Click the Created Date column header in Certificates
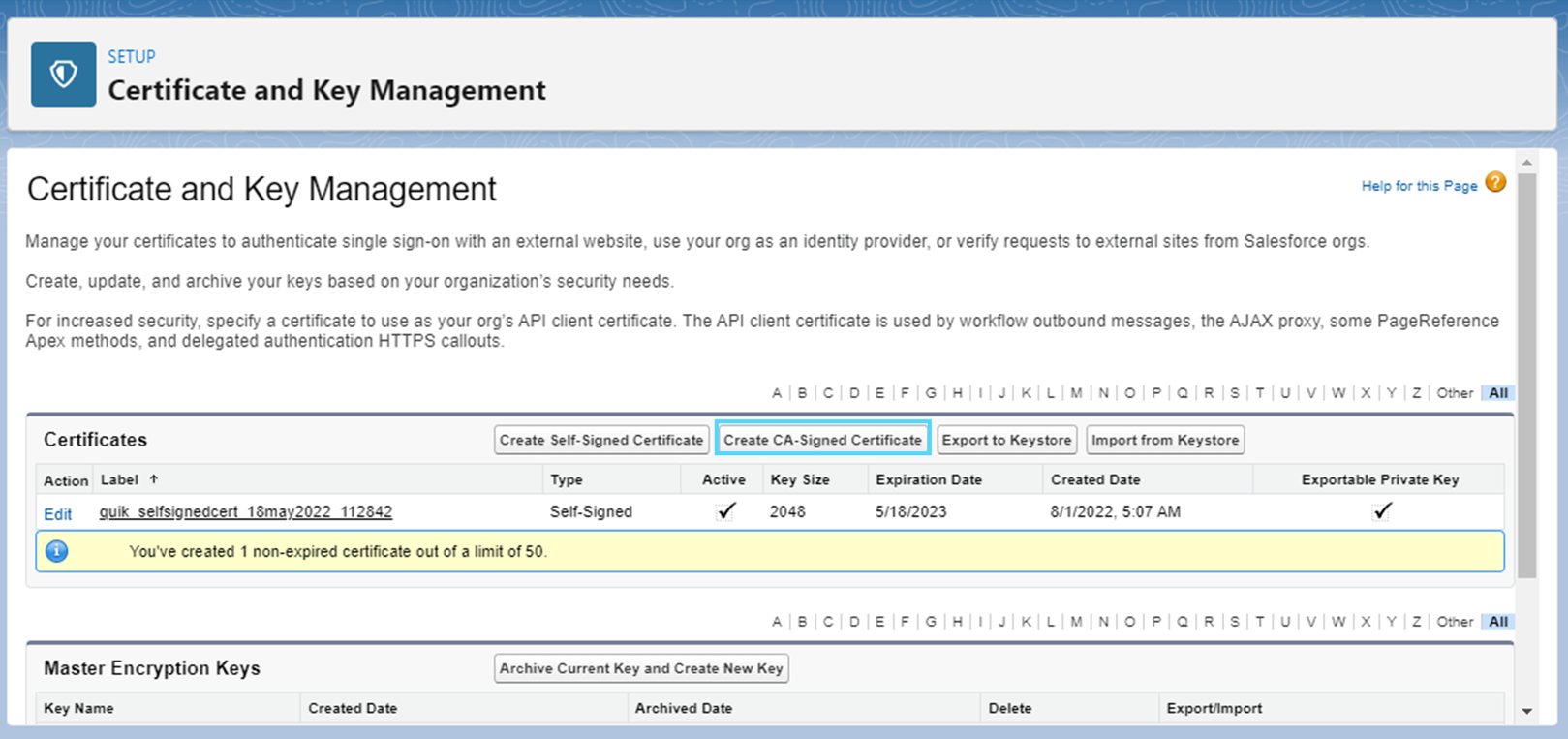The image size is (1568, 739). coord(1095,479)
